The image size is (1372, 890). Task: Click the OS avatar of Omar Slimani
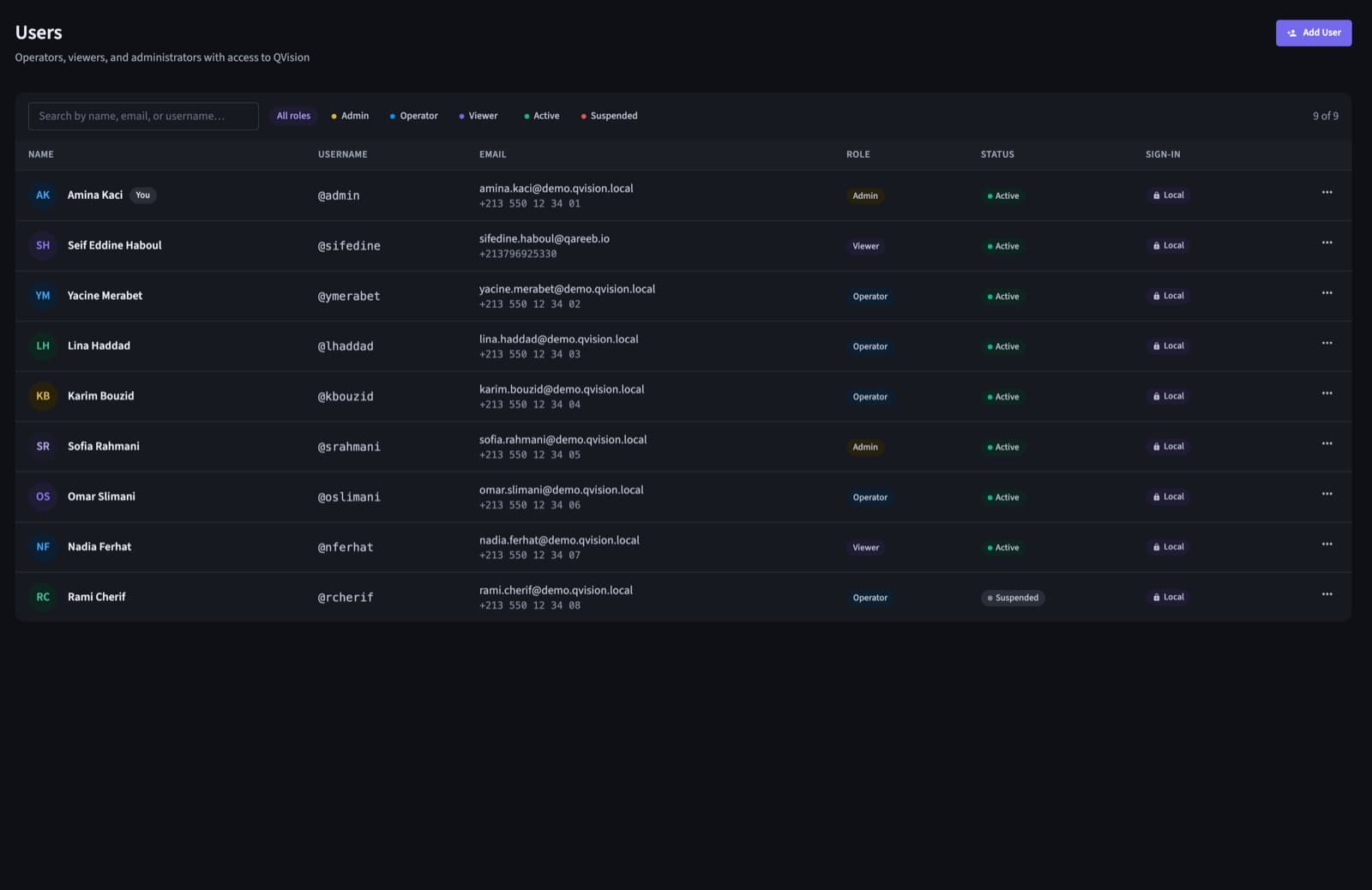(43, 496)
